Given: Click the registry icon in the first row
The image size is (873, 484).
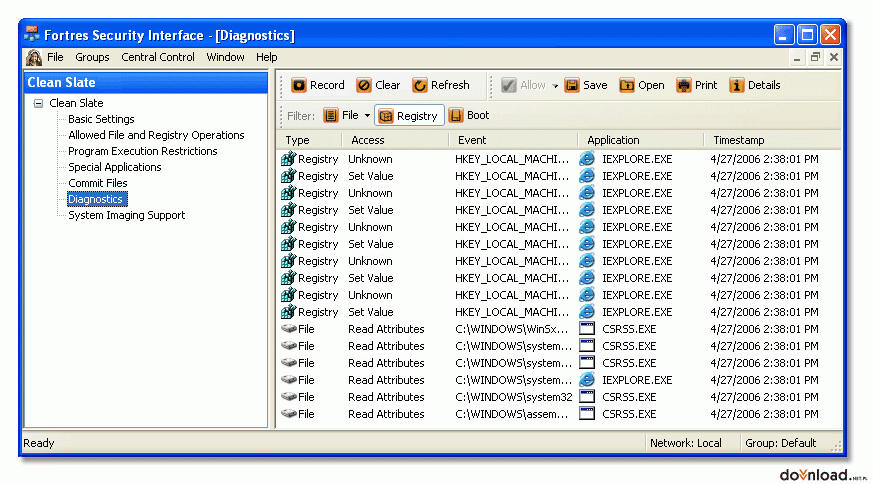Looking at the screenshot, I should coord(288,159).
